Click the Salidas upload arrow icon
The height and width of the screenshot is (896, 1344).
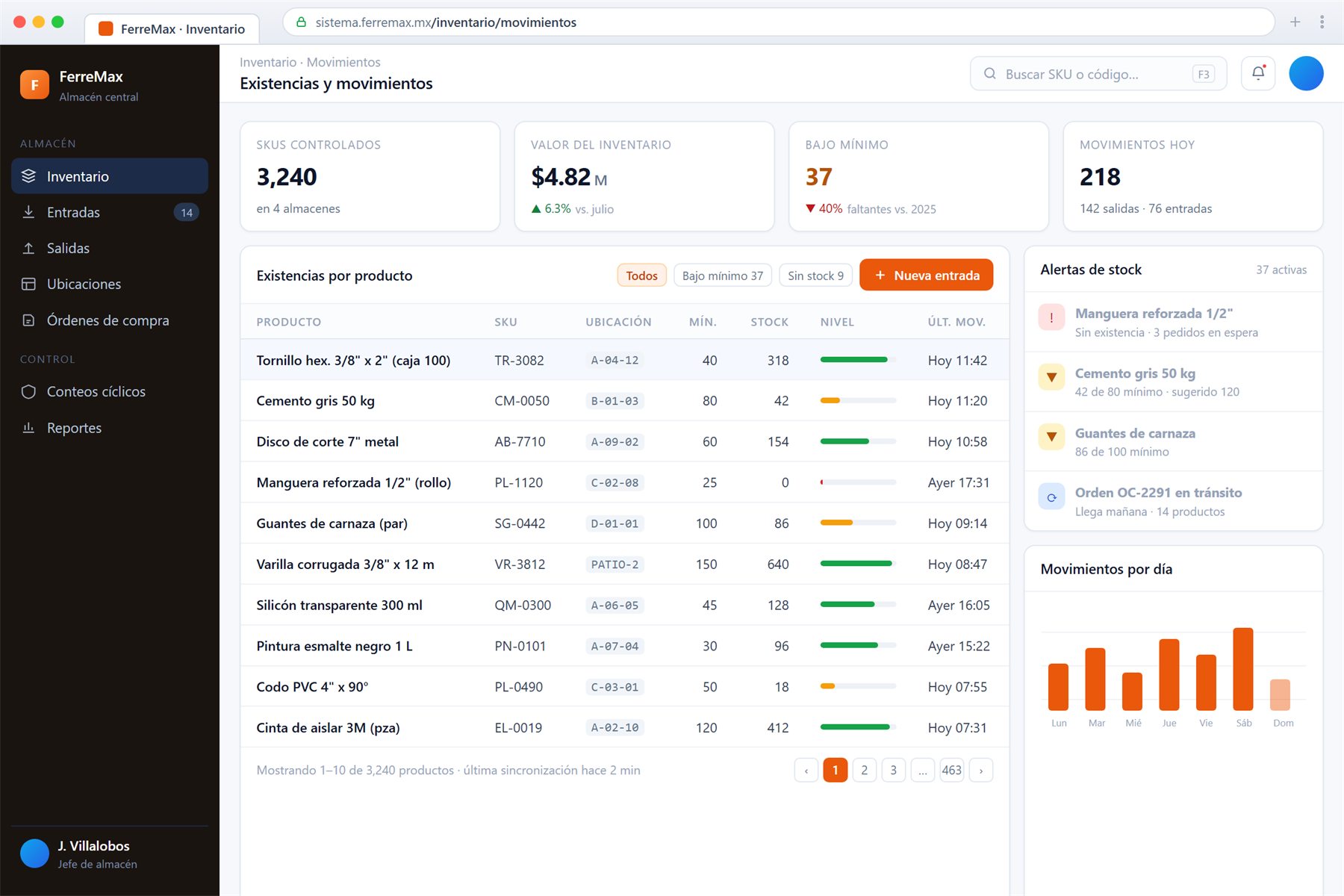tap(28, 248)
